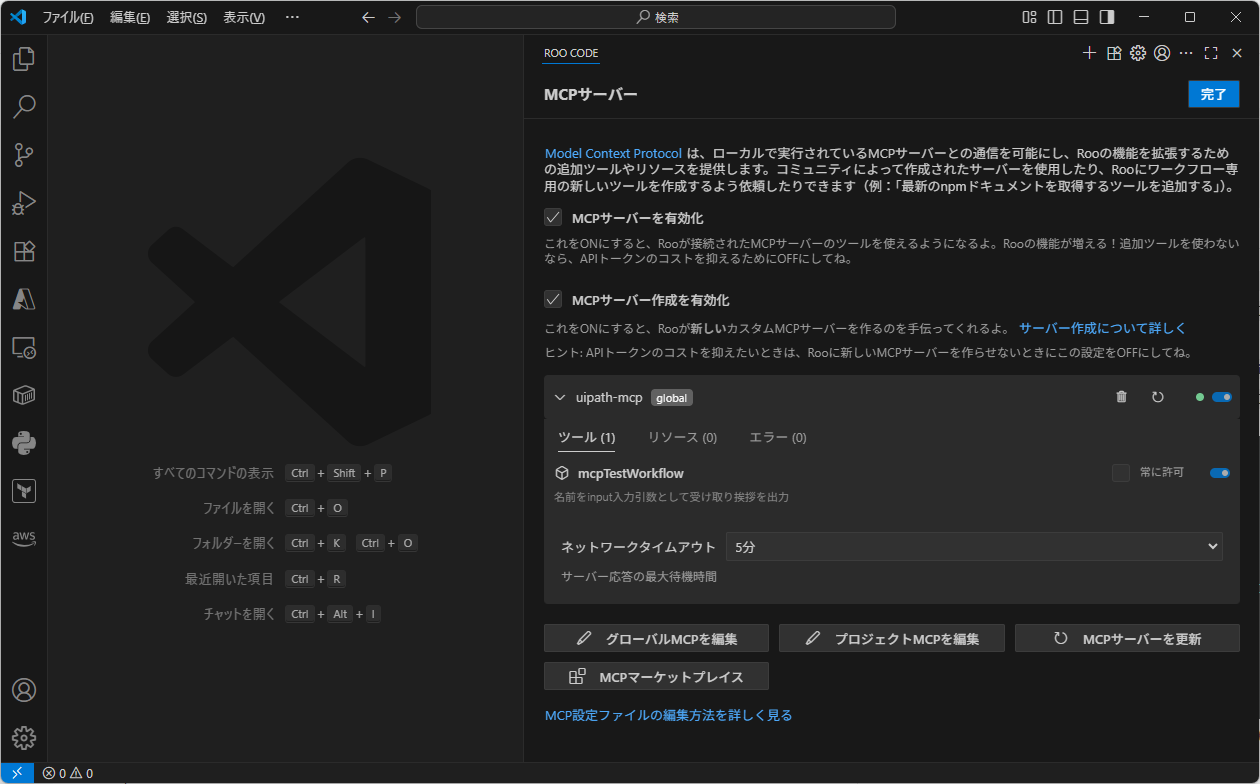1260x784 pixels.
Task: Open the Azure view icon
Action: pyautogui.click(x=24, y=299)
